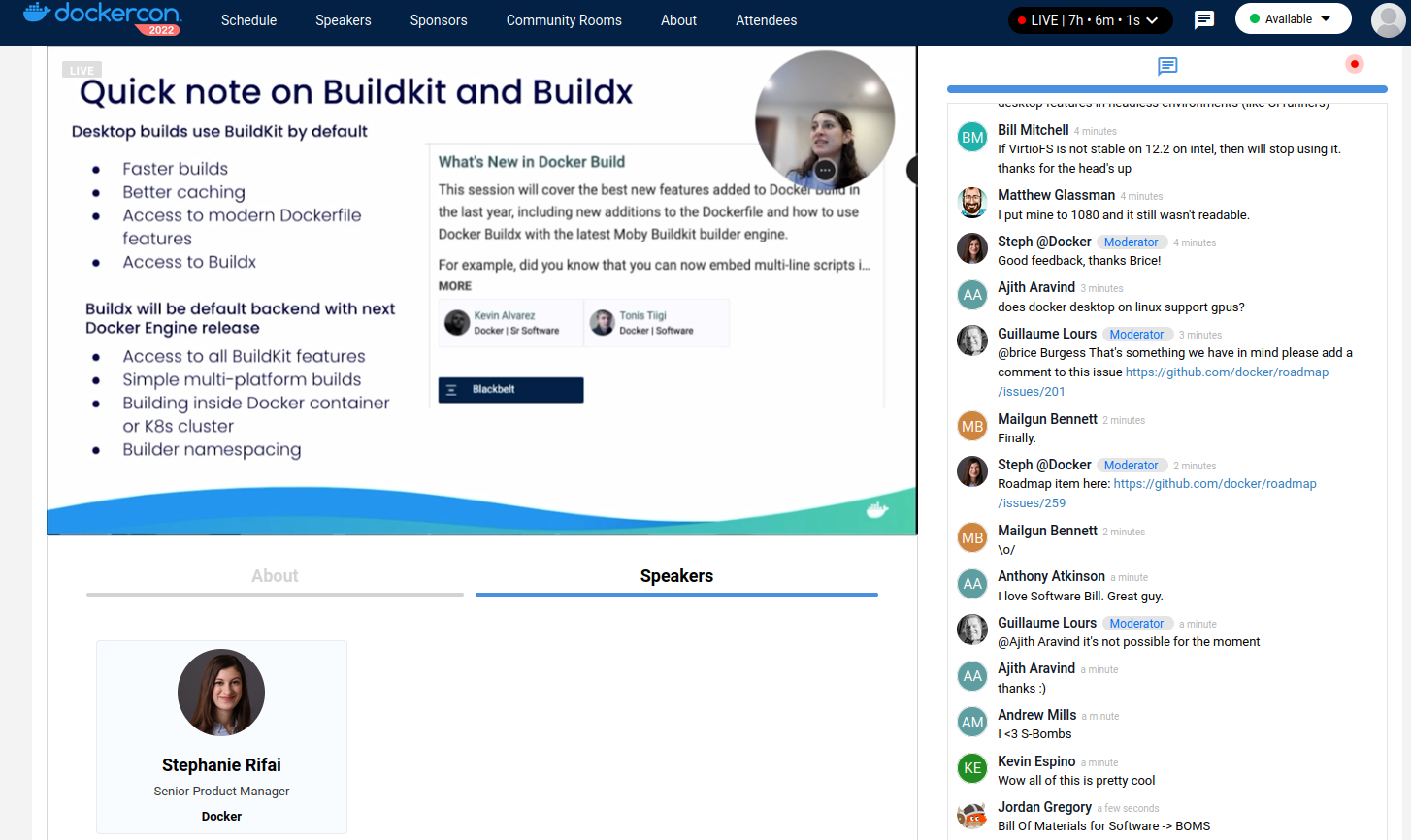Viewport: 1411px width, 840px height.
Task: Select the chat messages panel icon
Action: (x=1167, y=66)
